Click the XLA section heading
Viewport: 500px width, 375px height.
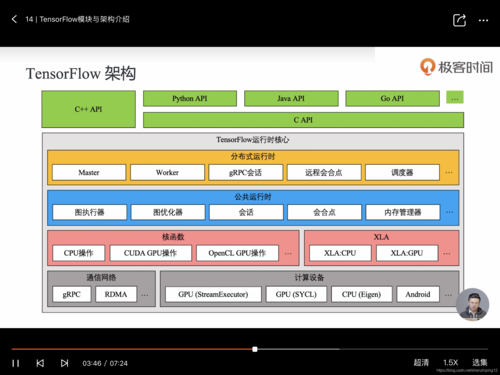[381, 237]
